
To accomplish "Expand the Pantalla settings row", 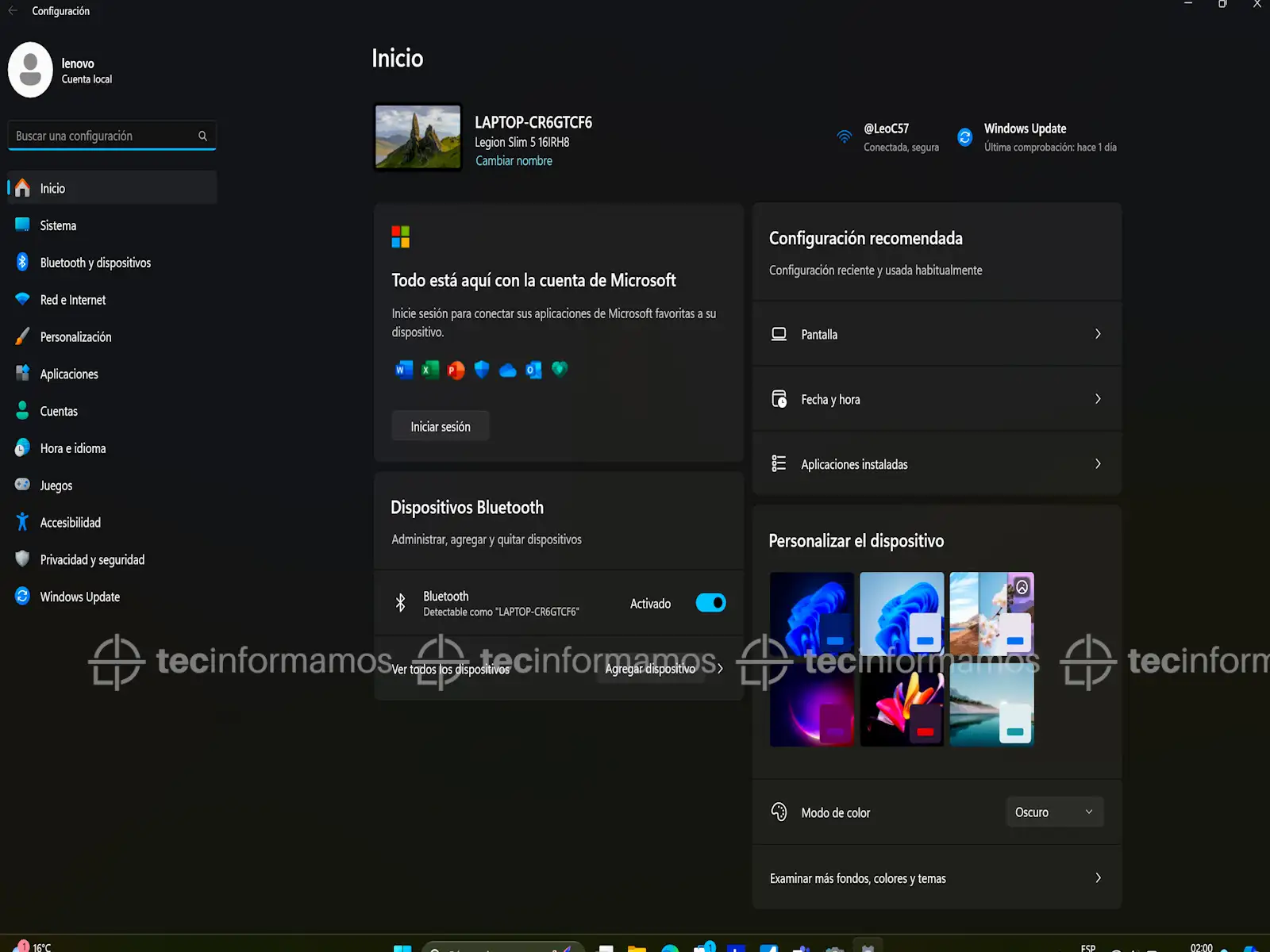I will pos(937,334).
